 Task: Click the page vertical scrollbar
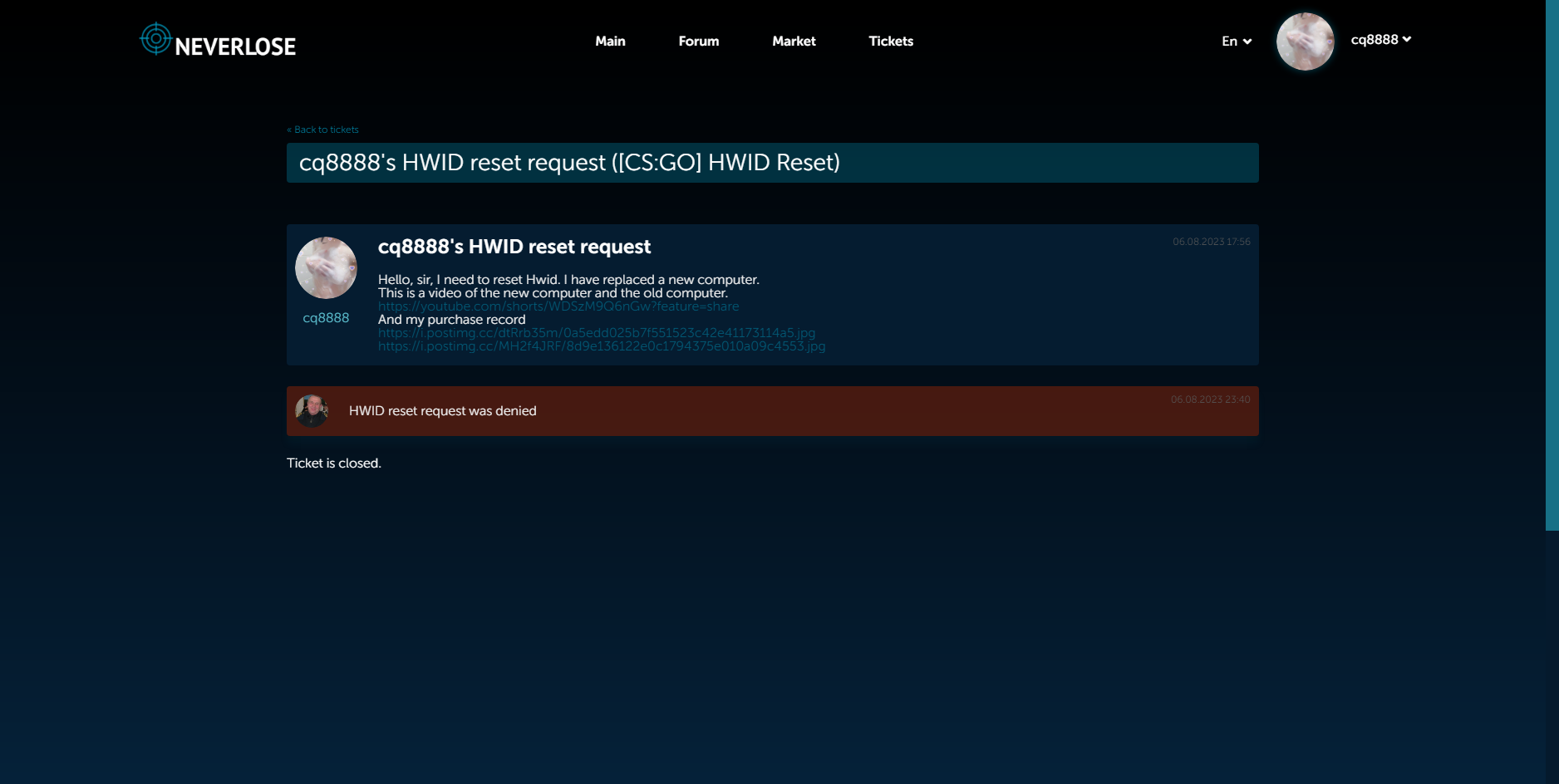click(1552, 265)
